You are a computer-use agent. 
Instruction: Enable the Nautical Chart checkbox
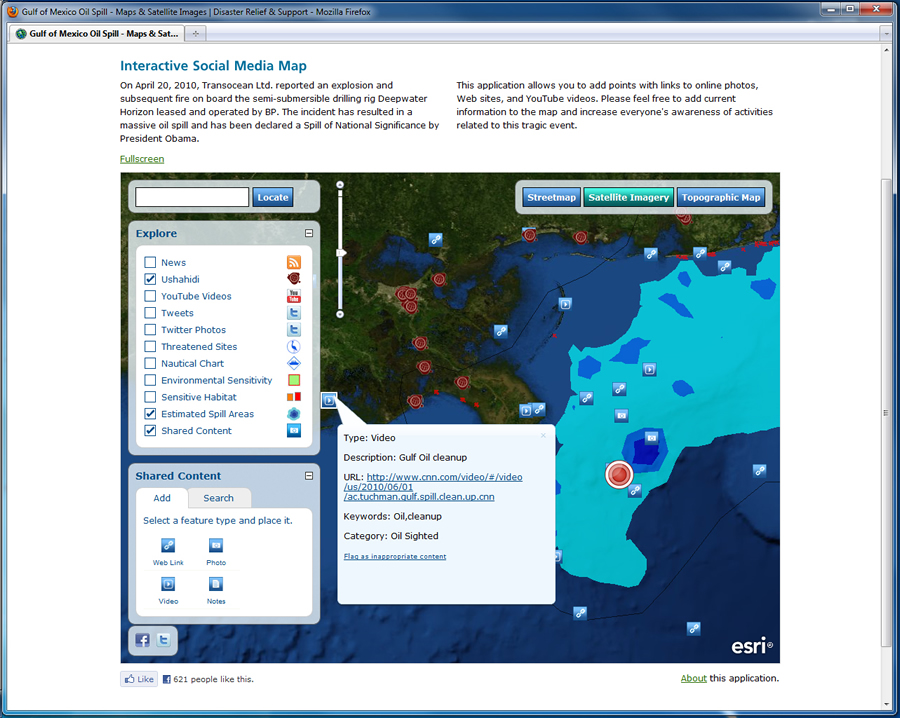[x=150, y=363]
